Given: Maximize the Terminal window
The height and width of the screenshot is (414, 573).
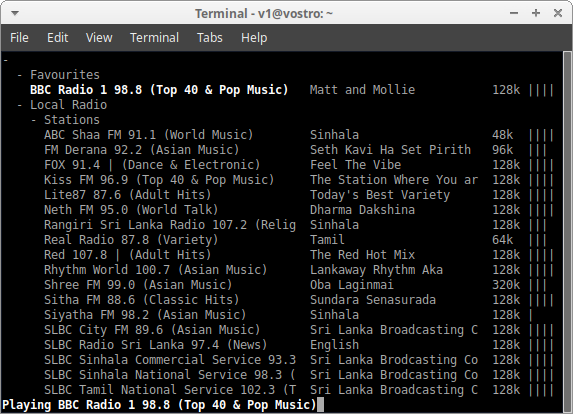Looking at the screenshot, I should tap(536, 14).
